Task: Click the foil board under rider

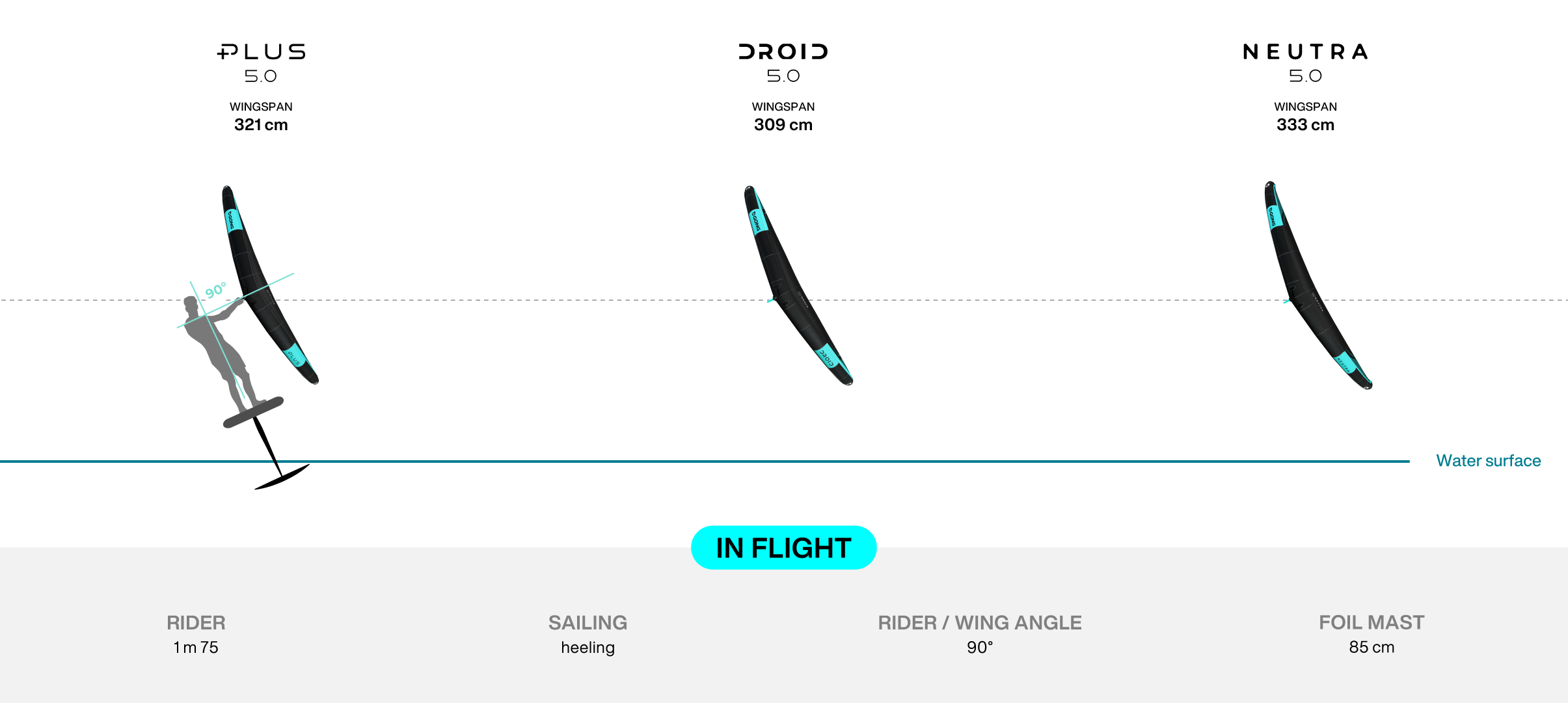Action: (x=253, y=412)
